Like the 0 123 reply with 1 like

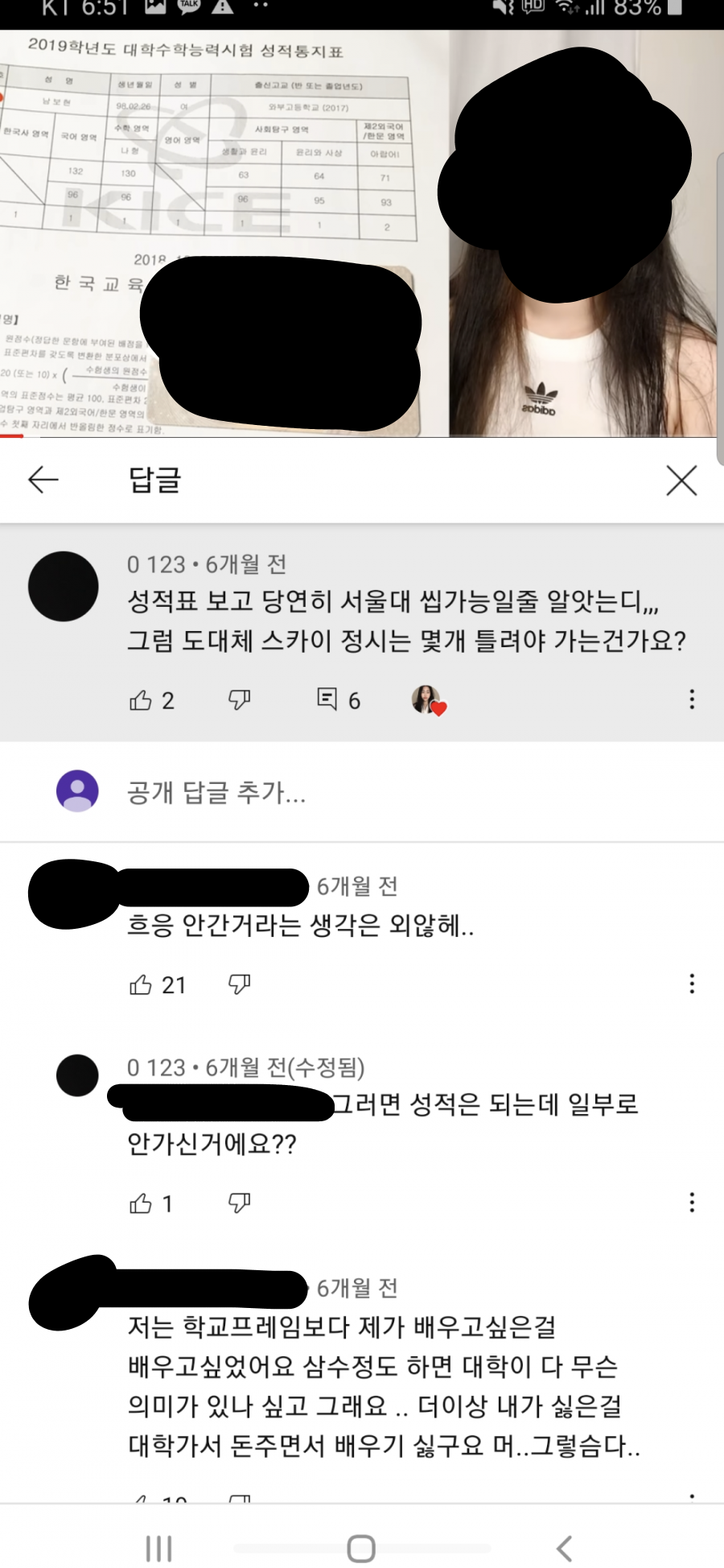click(x=141, y=1203)
